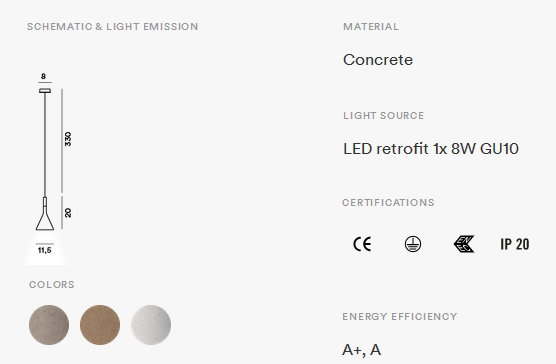
Task: Select the brown concrete color swatch
Action: click(100, 325)
